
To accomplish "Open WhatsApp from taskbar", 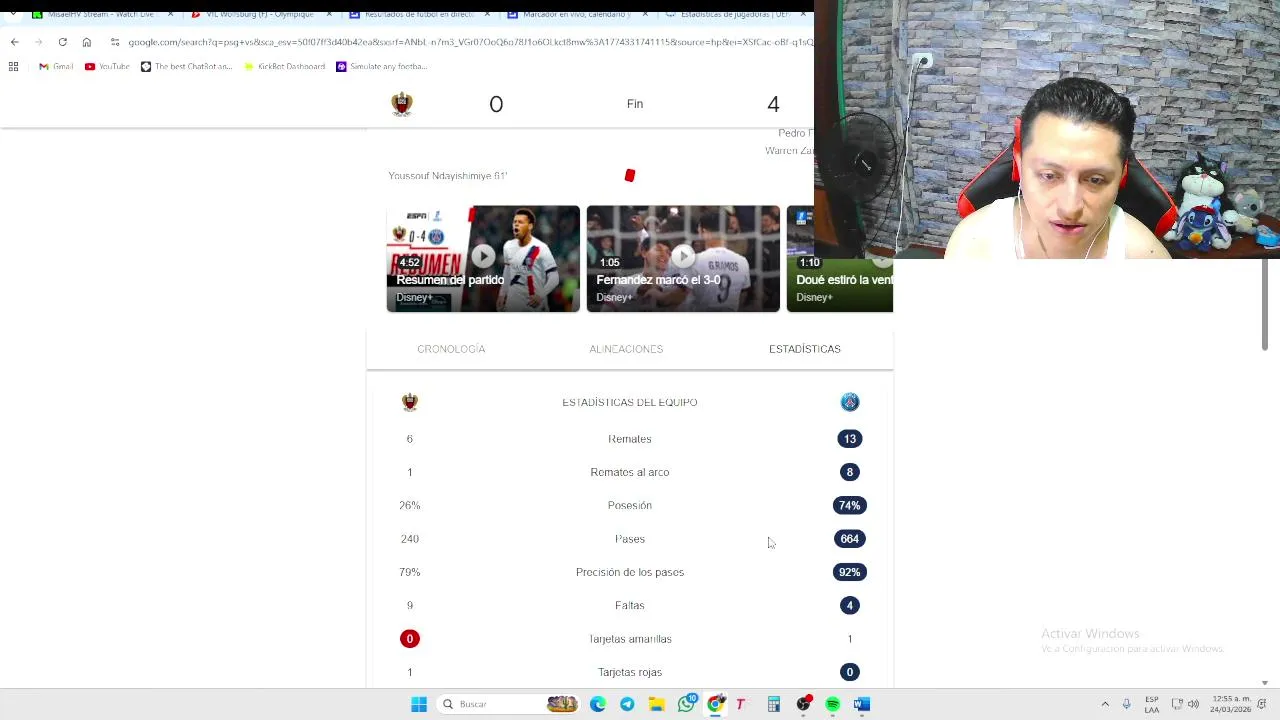I will pyautogui.click(x=686, y=704).
